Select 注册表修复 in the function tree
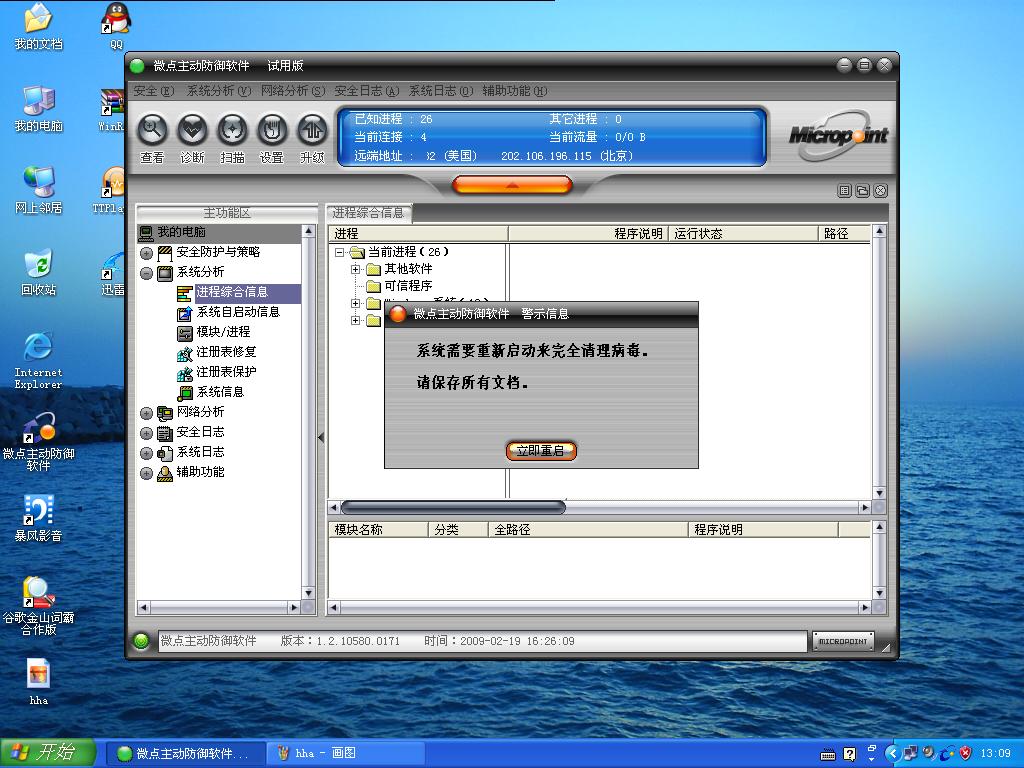1024x768 pixels. tap(225, 352)
